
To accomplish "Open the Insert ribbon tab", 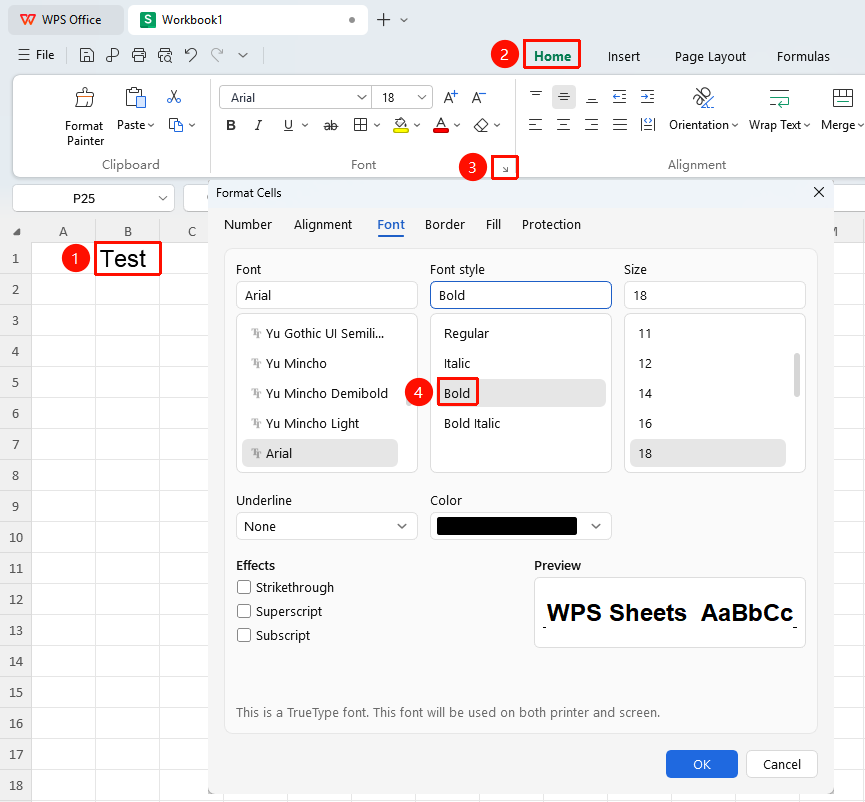I will click(623, 56).
